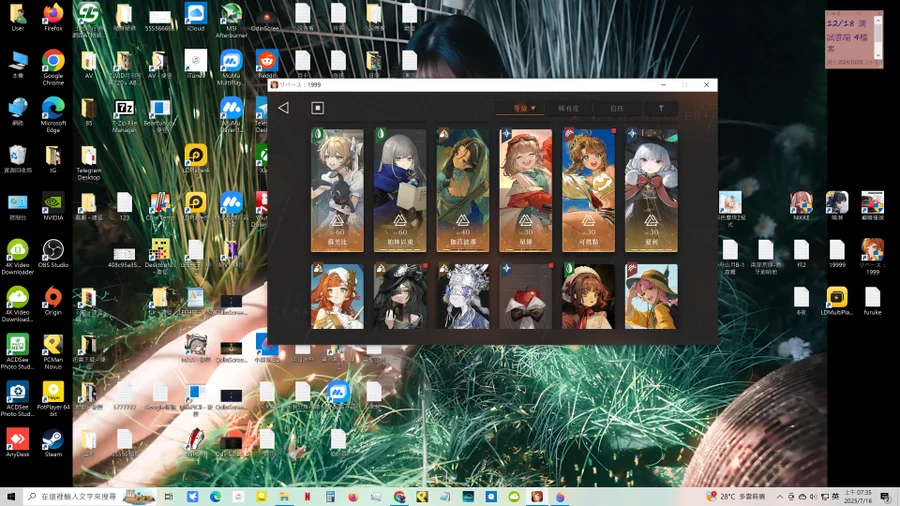Open the iCloud desktop shortcut
Image resolution: width=900 pixels, height=506 pixels.
tap(195, 17)
